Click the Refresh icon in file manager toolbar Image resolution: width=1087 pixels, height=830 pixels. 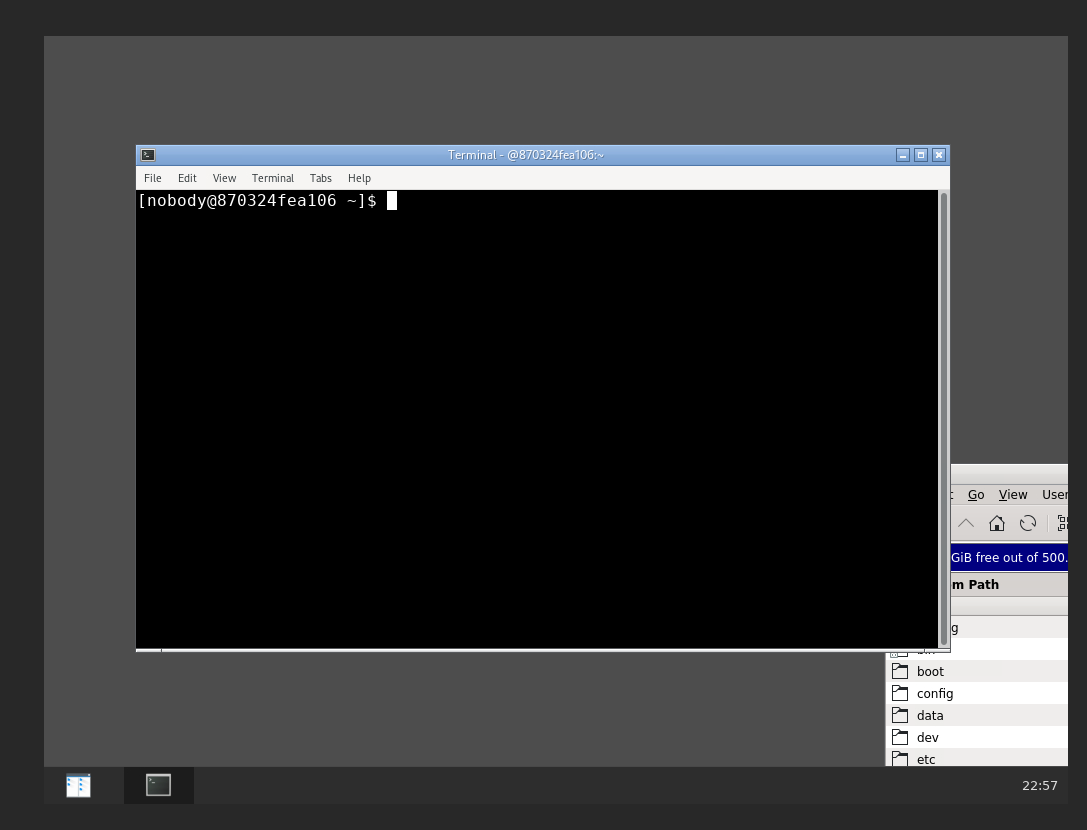click(1027, 523)
